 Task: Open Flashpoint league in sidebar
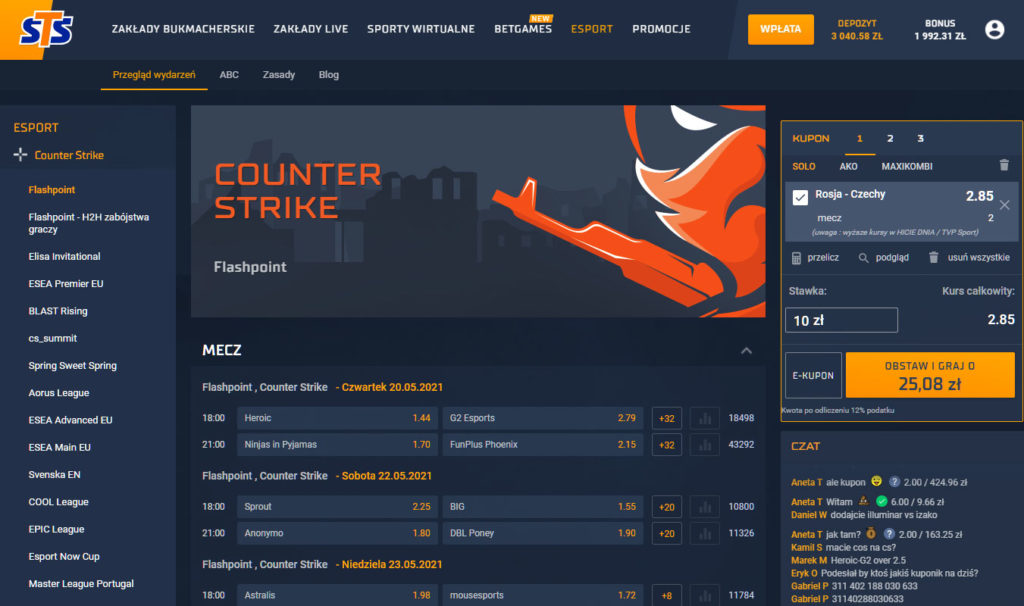click(52, 189)
